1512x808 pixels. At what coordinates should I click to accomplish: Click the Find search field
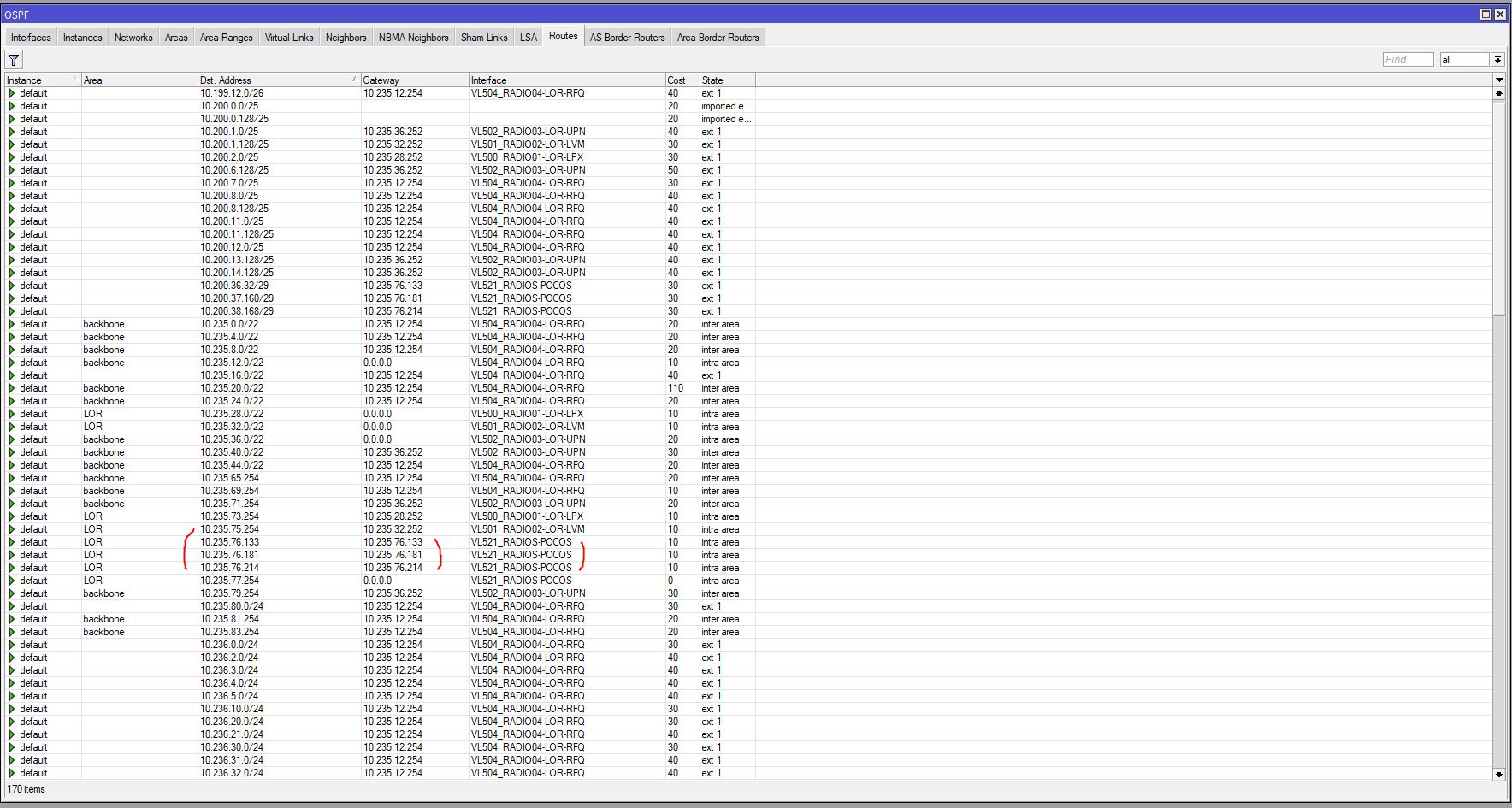click(x=1408, y=60)
